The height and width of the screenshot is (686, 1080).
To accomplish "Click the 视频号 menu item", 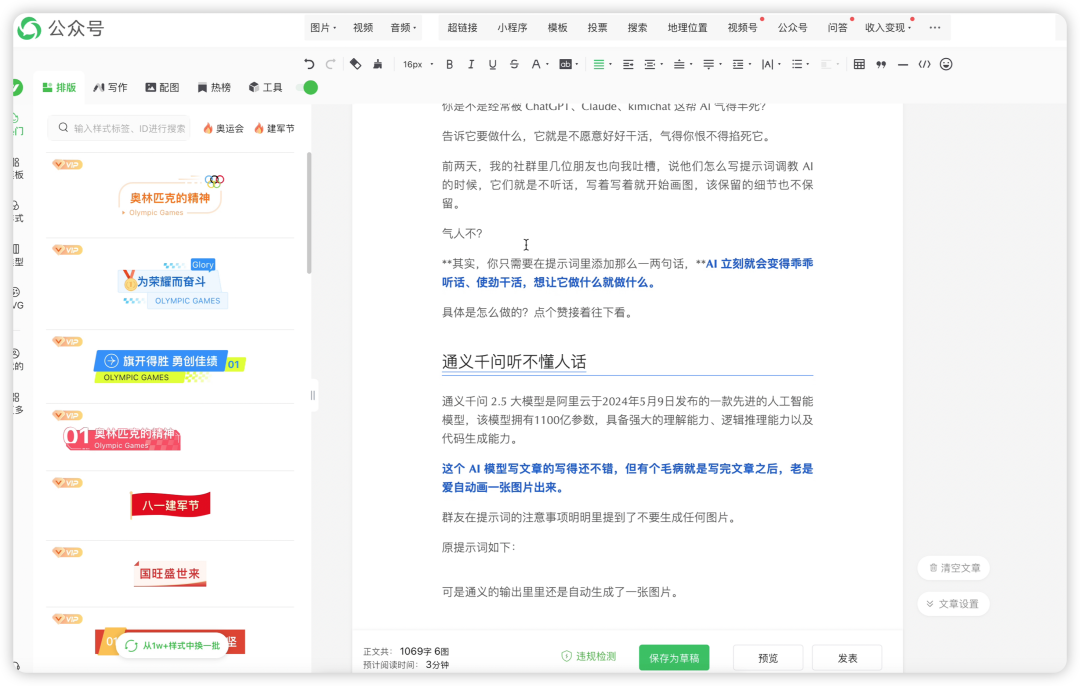I will [x=742, y=28].
